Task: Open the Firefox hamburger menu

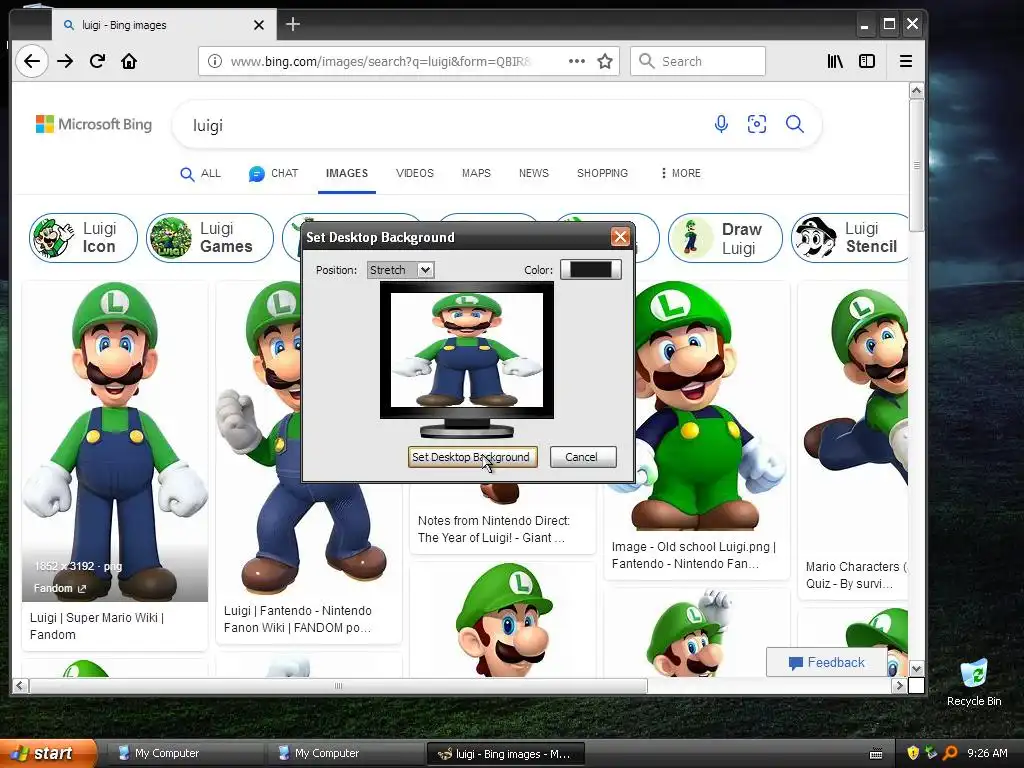Action: click(906, 61)
